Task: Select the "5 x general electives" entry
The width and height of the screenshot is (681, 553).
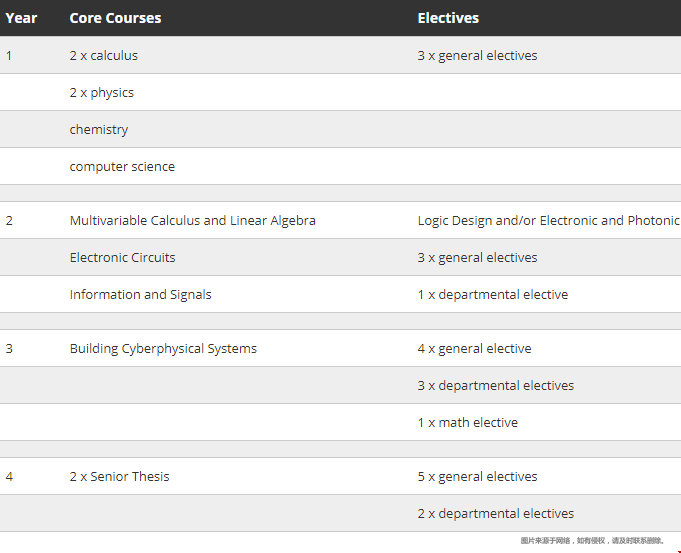Action: 478,477
